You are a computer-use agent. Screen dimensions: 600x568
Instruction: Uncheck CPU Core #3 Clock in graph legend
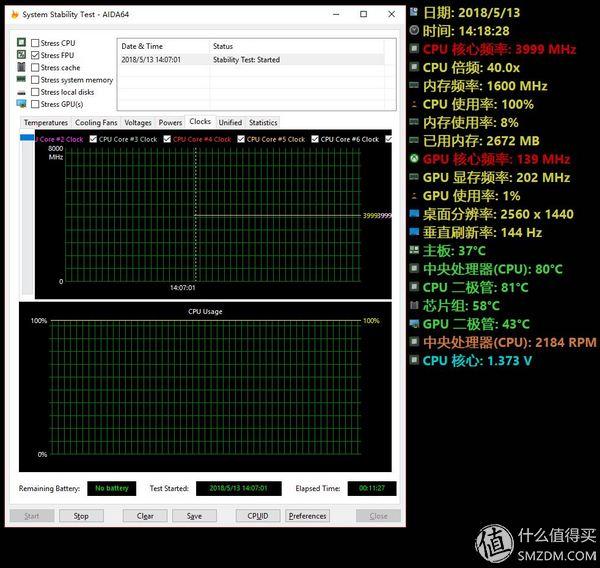93,139
